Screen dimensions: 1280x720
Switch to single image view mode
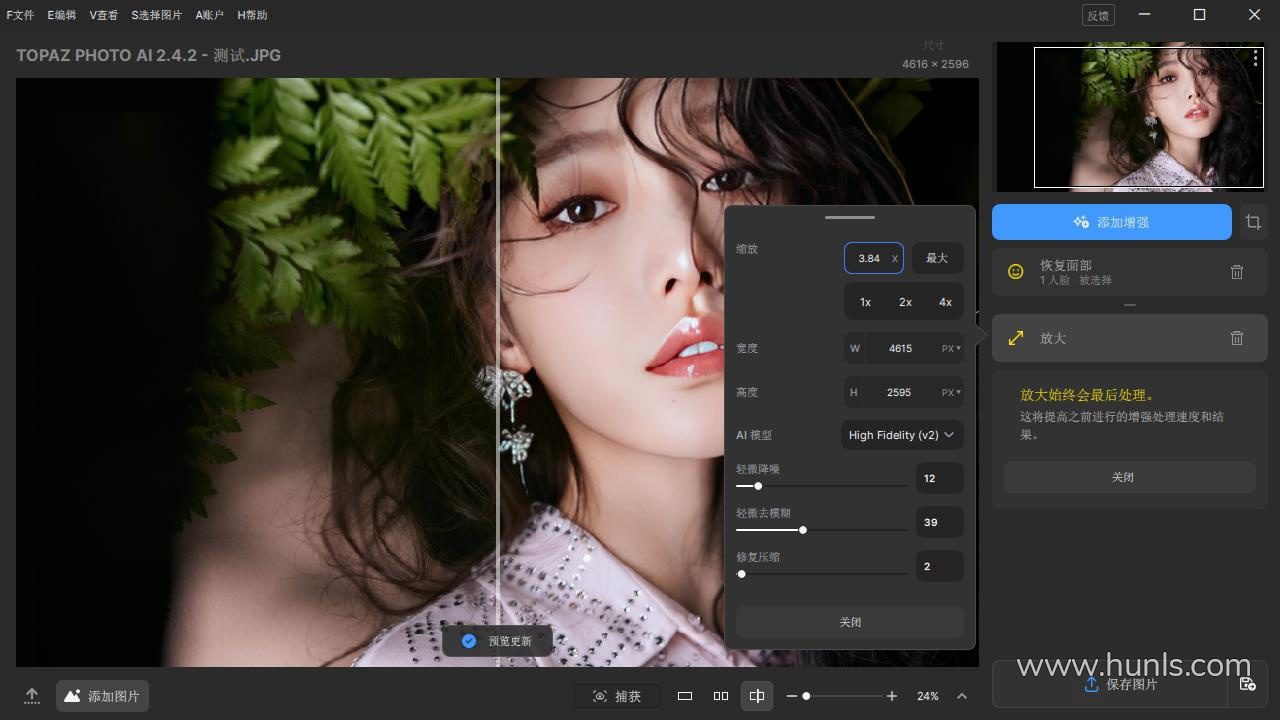(x=685, y=696)
